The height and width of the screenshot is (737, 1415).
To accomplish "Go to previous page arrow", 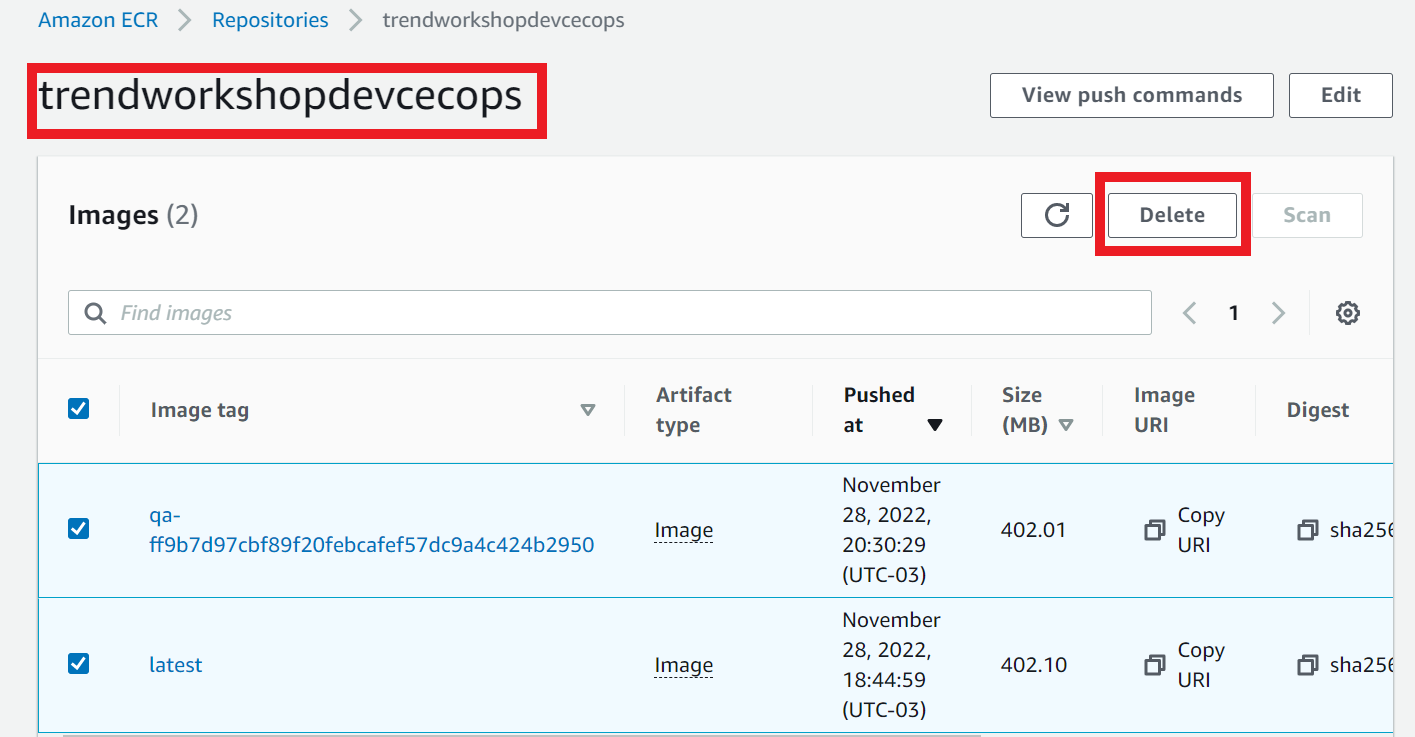I will (1190, 313).
